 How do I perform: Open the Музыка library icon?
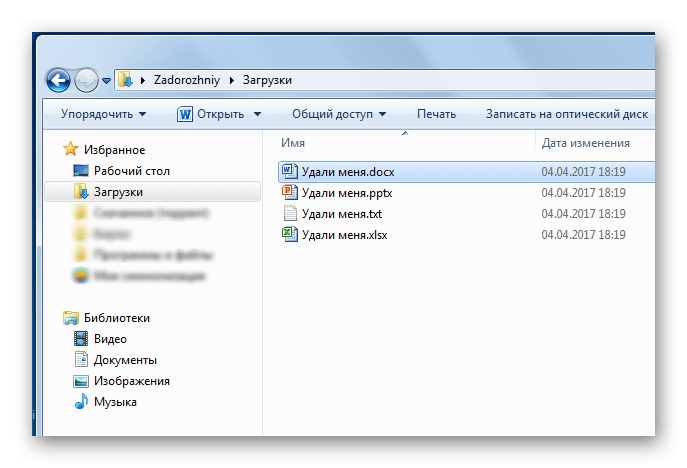(81, 401)
